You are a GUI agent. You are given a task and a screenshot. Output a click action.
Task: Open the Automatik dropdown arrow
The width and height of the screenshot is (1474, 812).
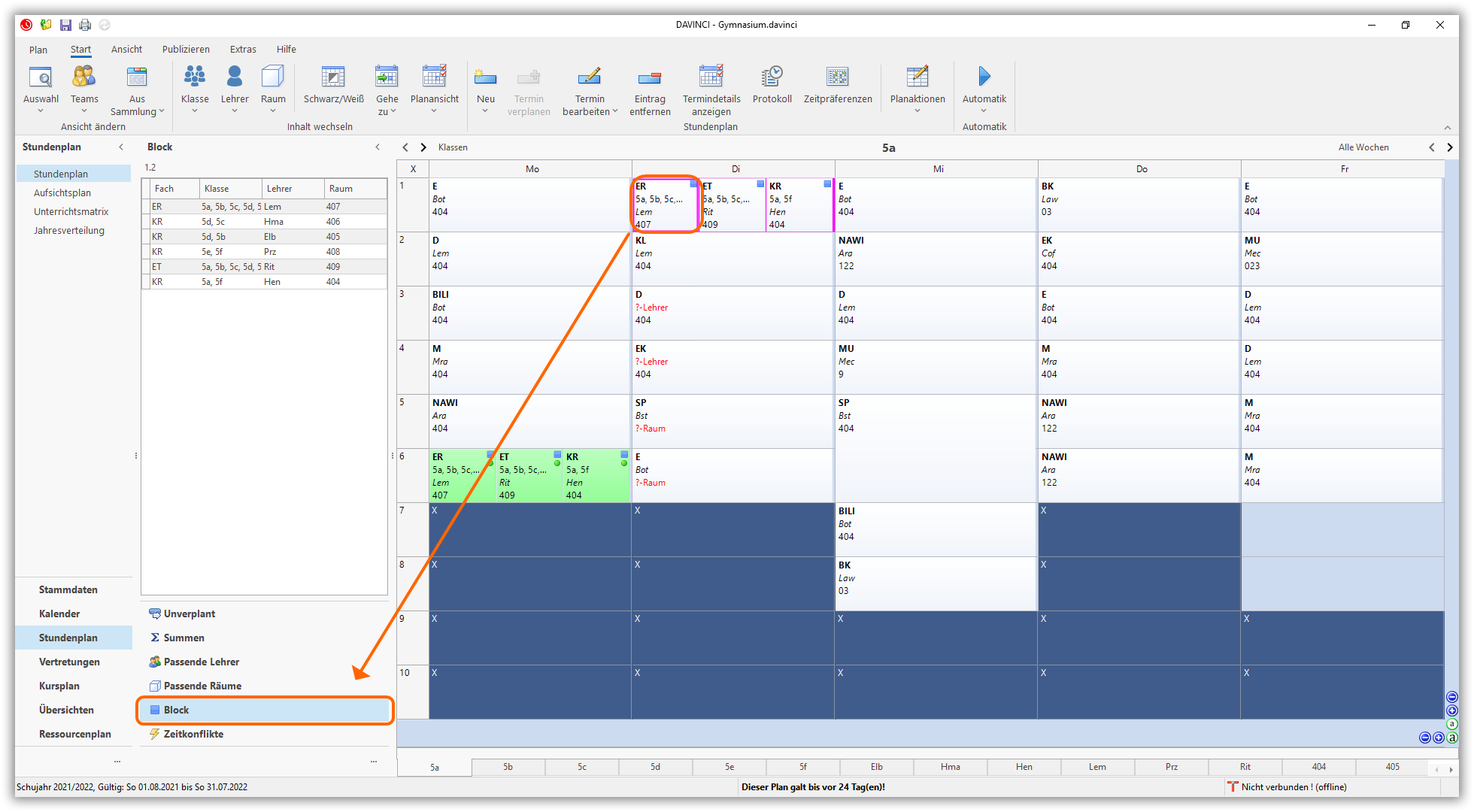[x=984, y=111]
